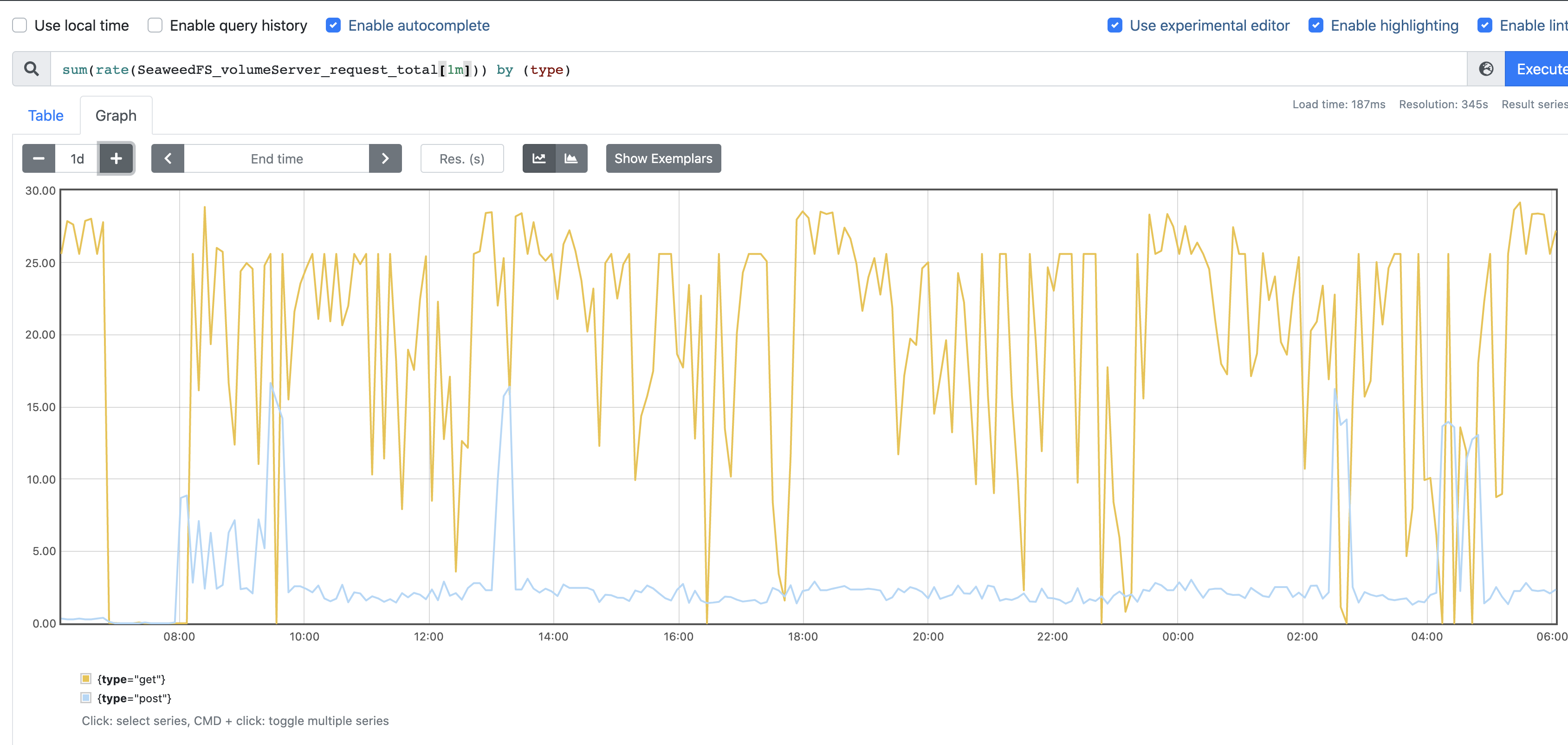Switch to line chart display mode

pos(539,158)
